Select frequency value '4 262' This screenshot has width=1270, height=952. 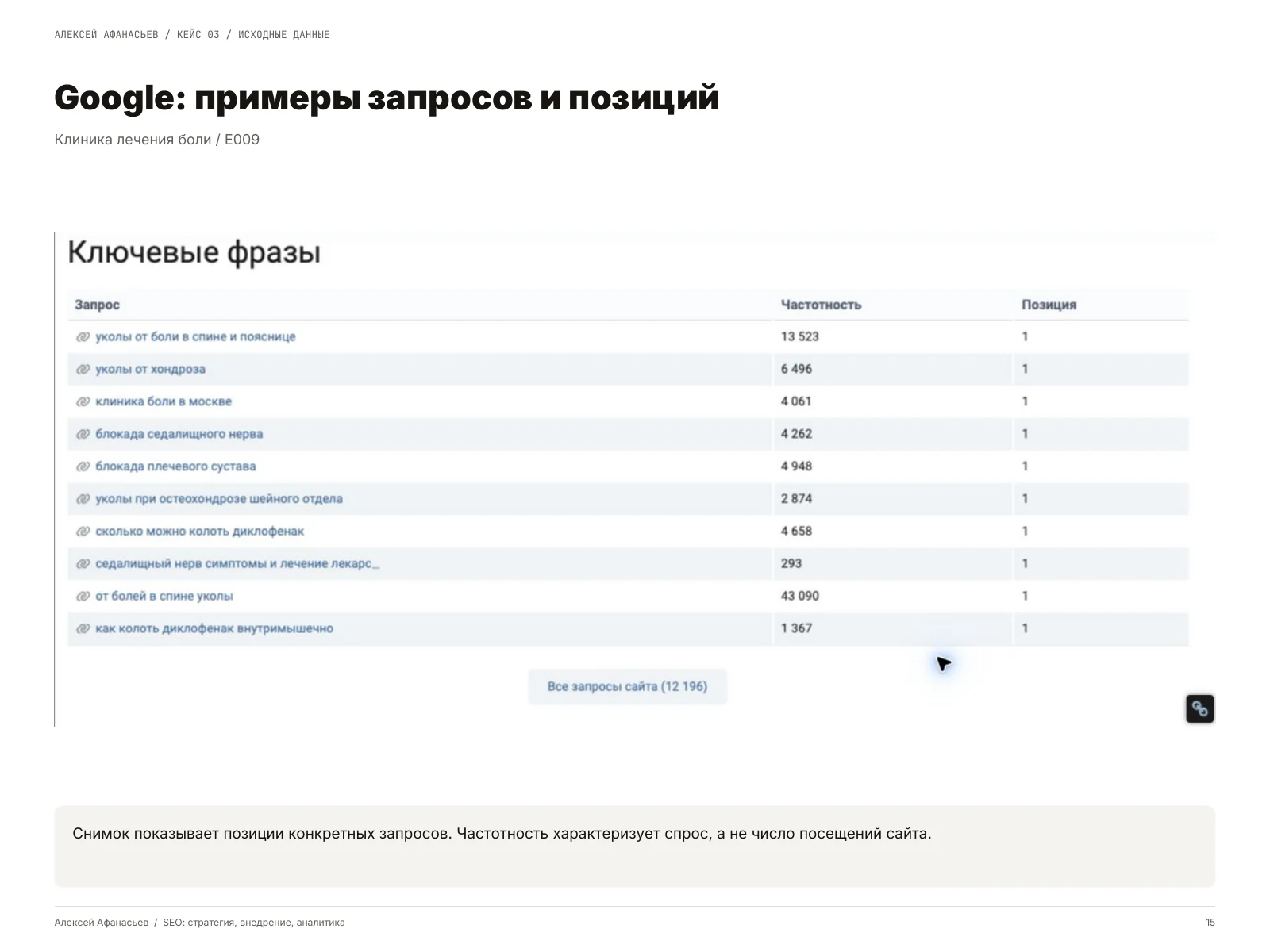(x=796, y=434)
